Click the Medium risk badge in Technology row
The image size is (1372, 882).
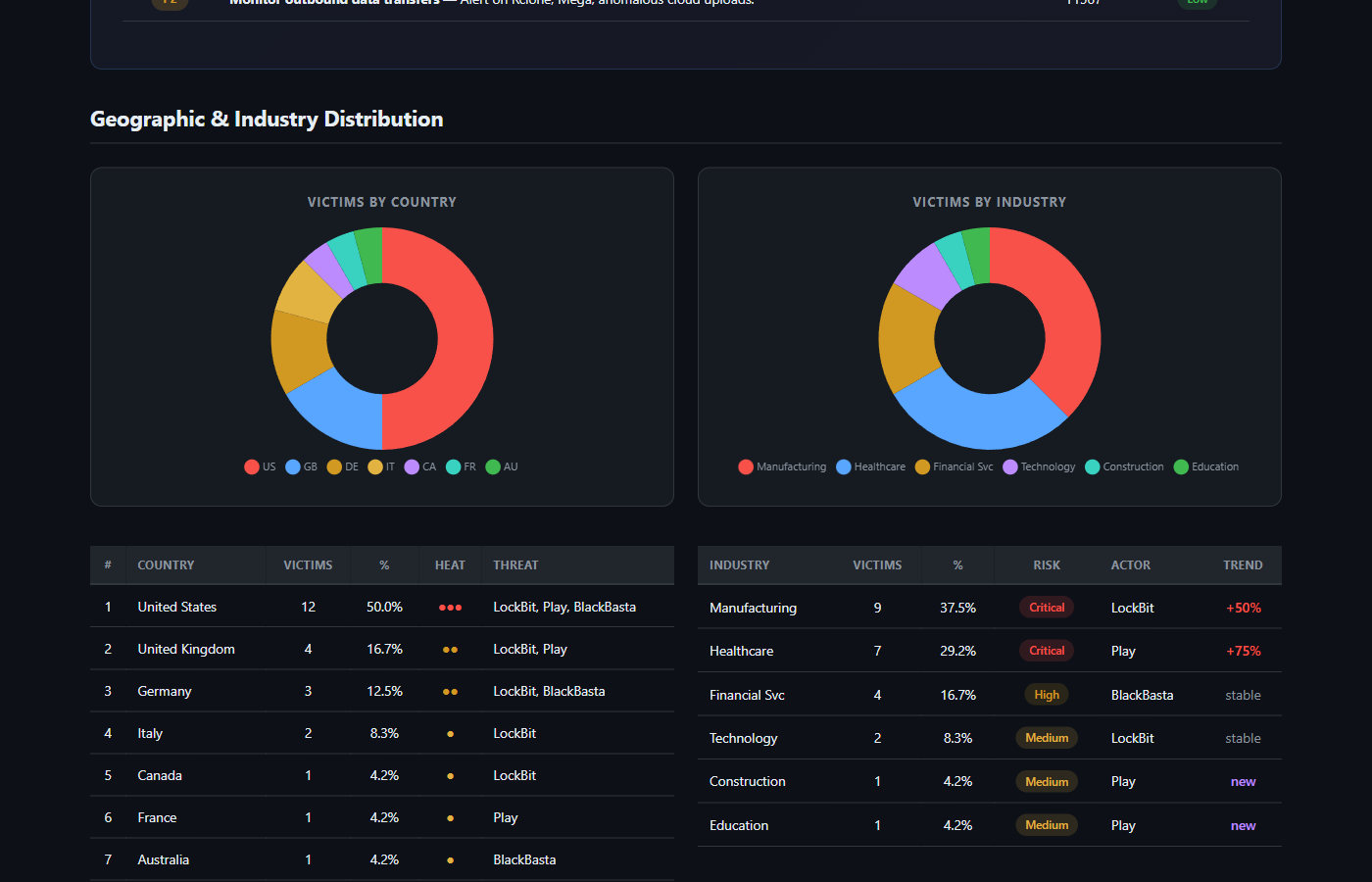pos(1047,738)
